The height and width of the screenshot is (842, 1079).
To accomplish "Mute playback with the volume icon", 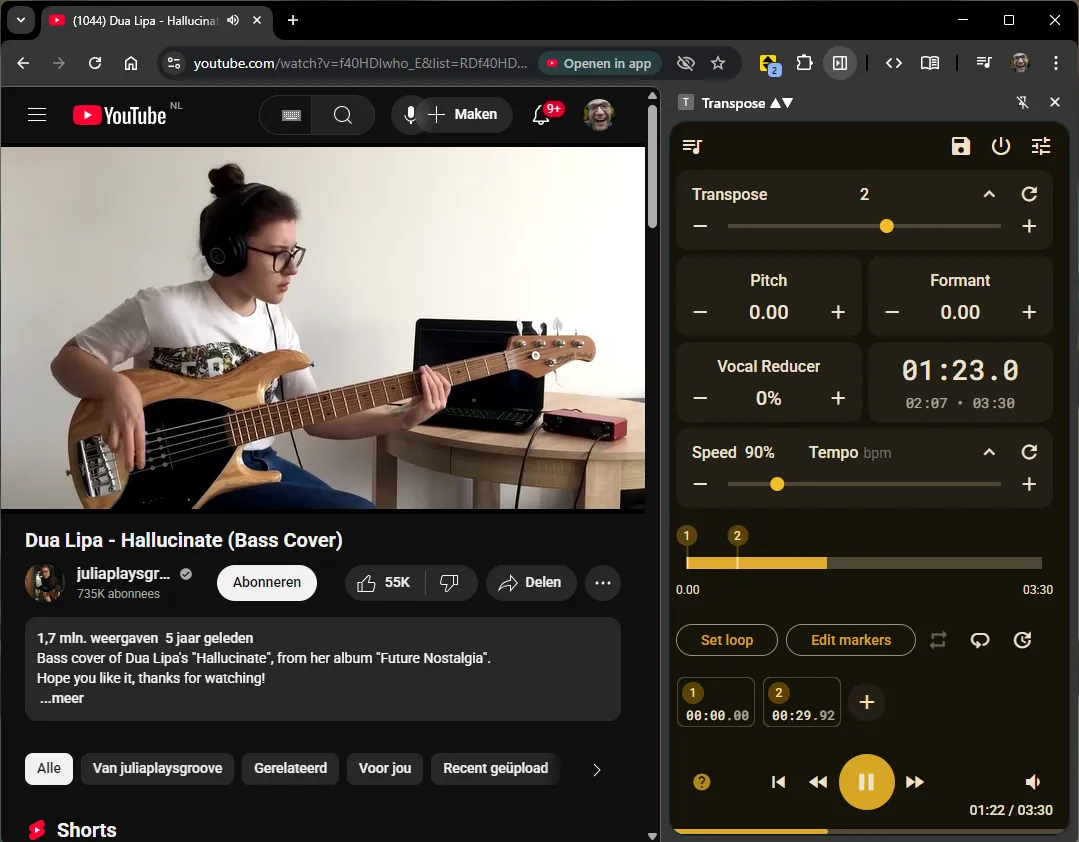I will (x=1033, y=782).
